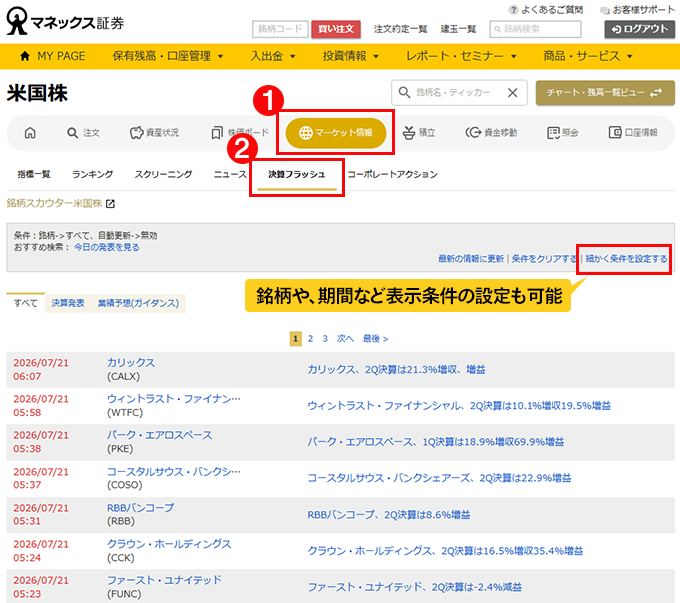The image size is (680, 603).
Task: Select the コーポレートアクション tab
Action: 392,174
